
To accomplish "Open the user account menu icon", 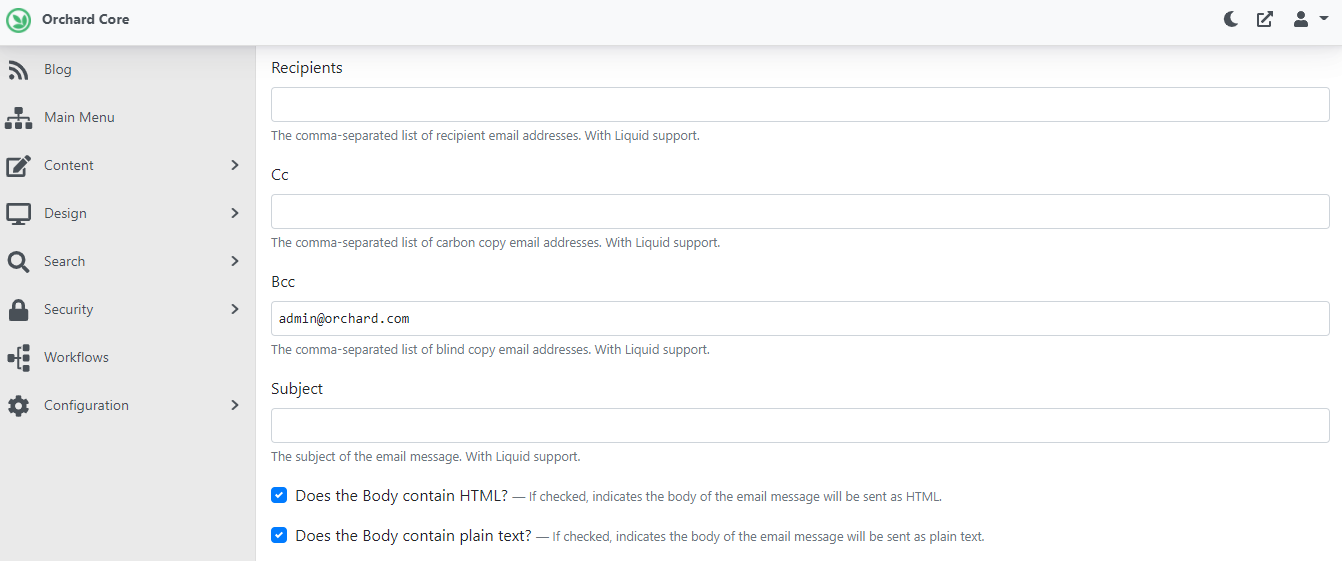I will [1301, 19].
